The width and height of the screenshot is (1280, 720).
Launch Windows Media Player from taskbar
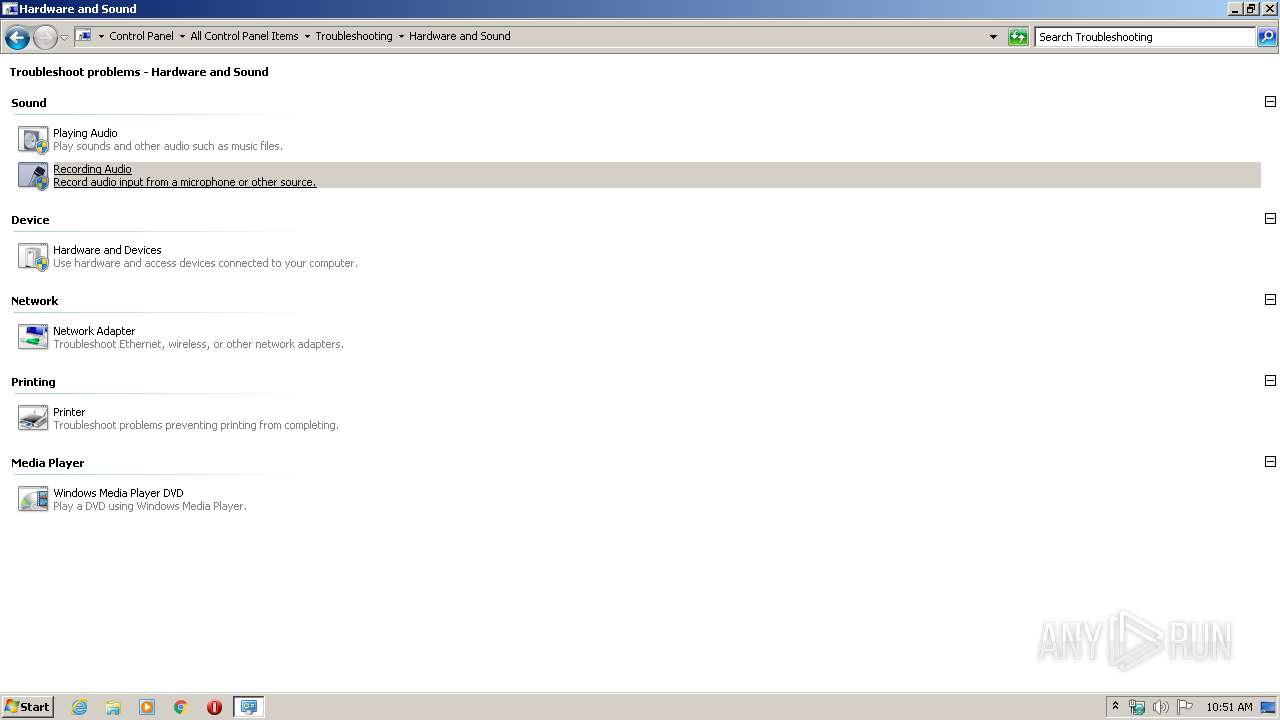coord(147,707)
